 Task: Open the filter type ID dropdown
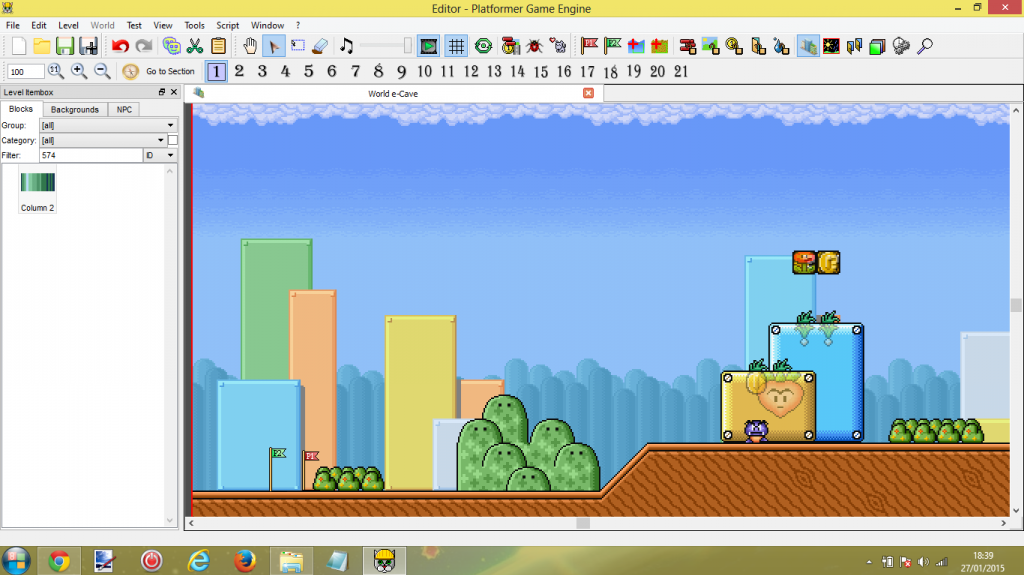[160, 155]
